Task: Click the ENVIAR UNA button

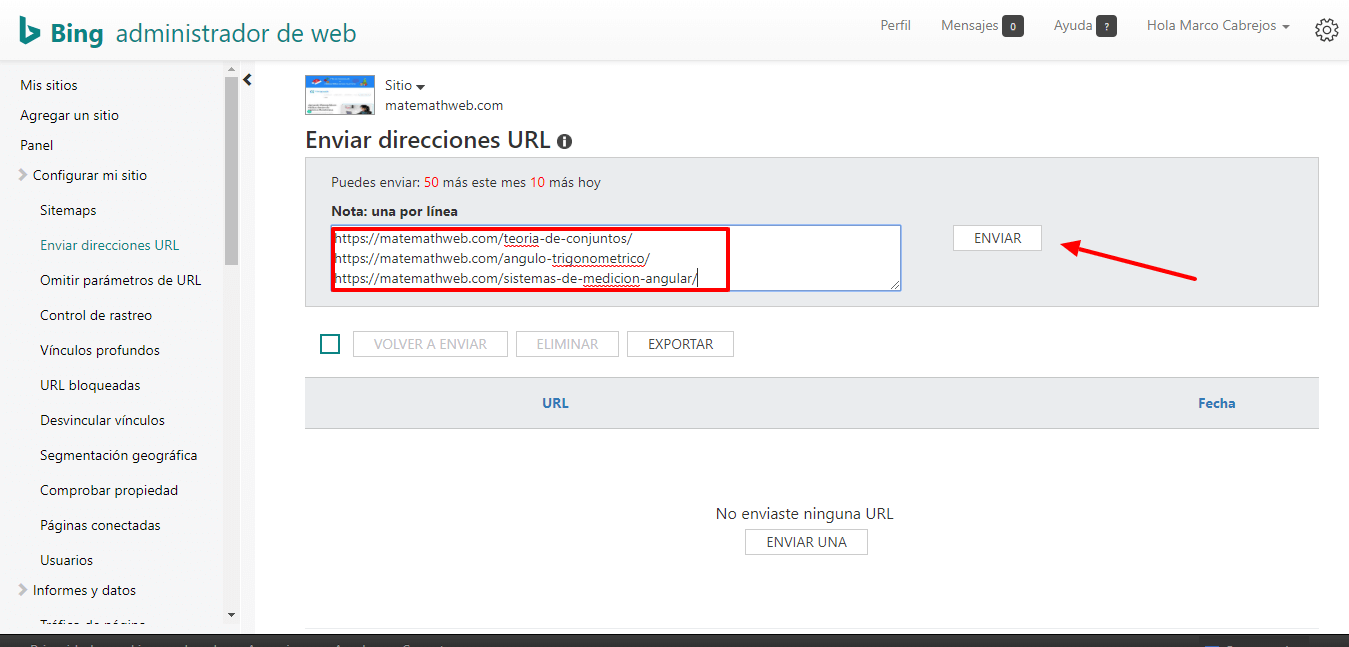Action: coord(806,542)
